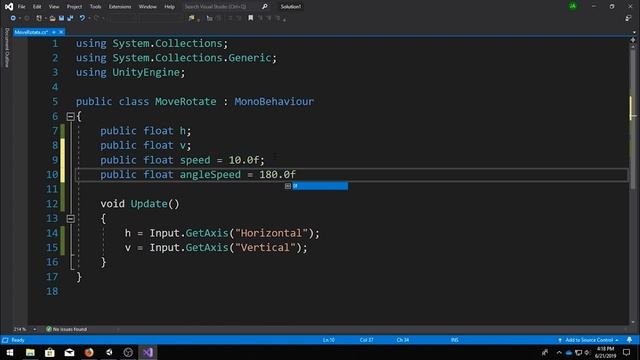Click the green account badge icon

click(x=573, y=6)
